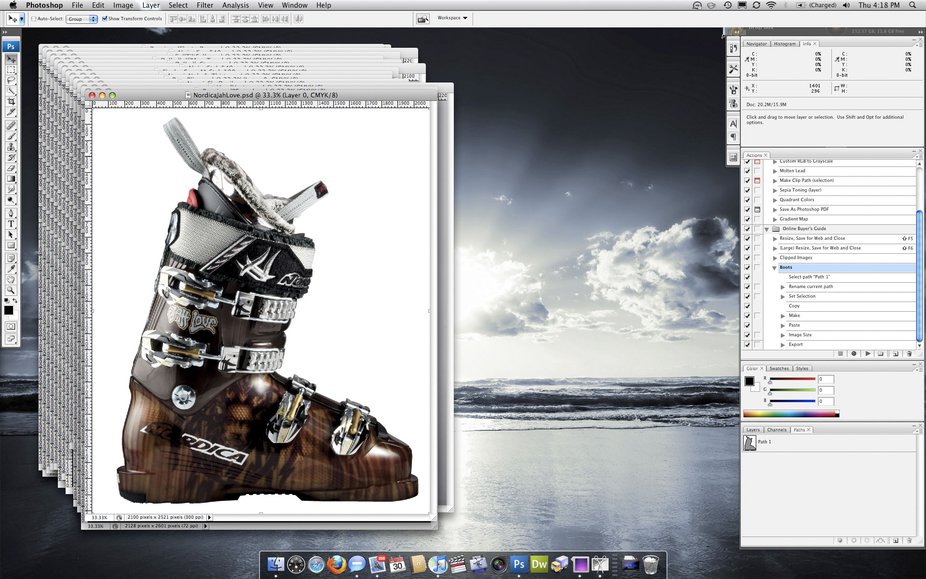926x579 pixels.
Task: Select the Eraser tool
Action: pyautogui.click(x=11, y=168)
